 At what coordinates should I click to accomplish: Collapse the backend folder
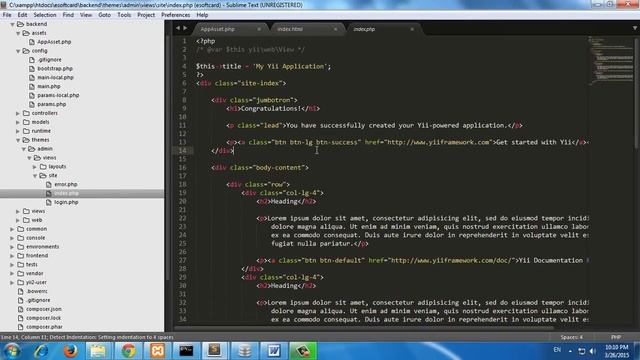click(x=13, y=24)
